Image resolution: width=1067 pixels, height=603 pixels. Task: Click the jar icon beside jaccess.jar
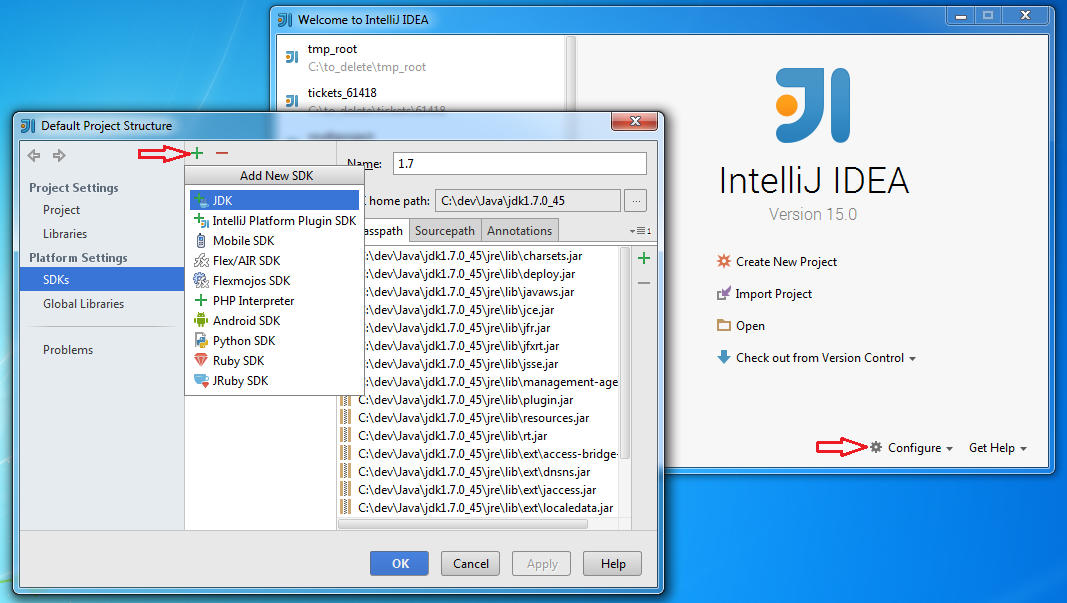point(346,489)
